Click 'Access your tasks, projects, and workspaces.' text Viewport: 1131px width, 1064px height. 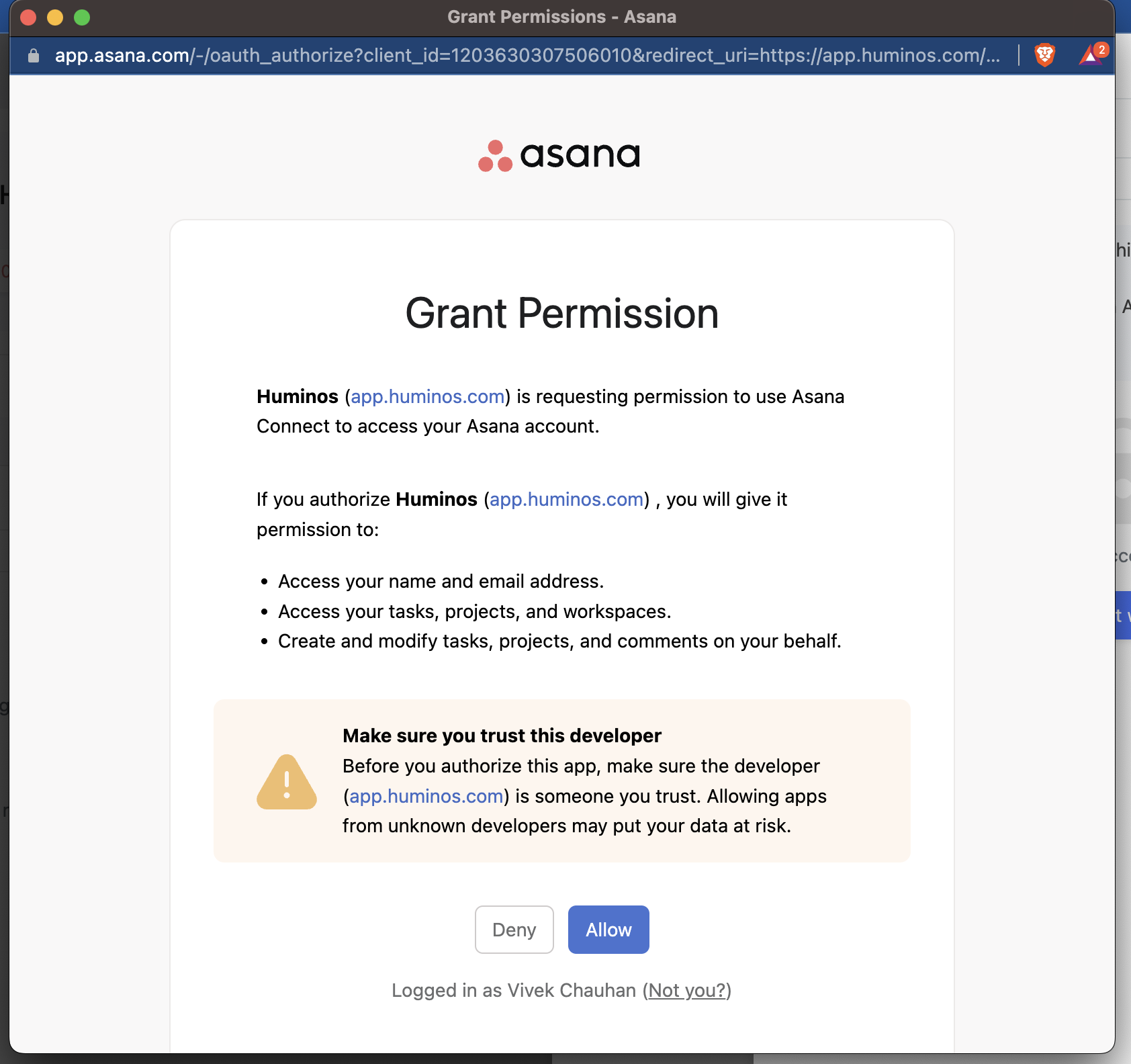coord(475,612)
